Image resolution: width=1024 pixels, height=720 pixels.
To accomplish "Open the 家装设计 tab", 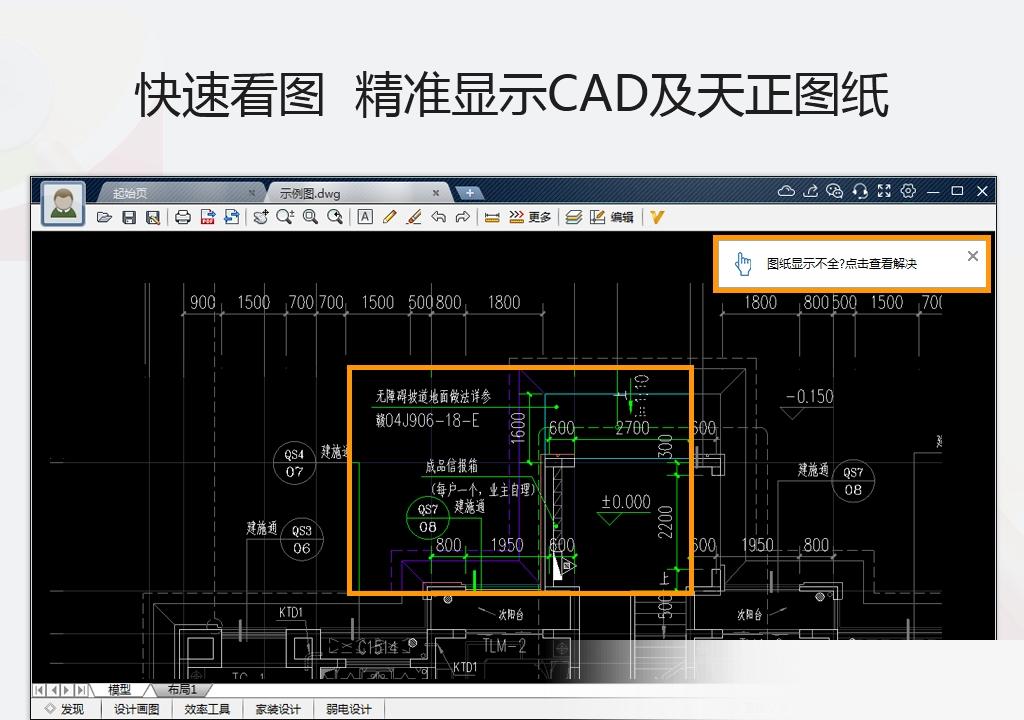I will click(278, 709).
